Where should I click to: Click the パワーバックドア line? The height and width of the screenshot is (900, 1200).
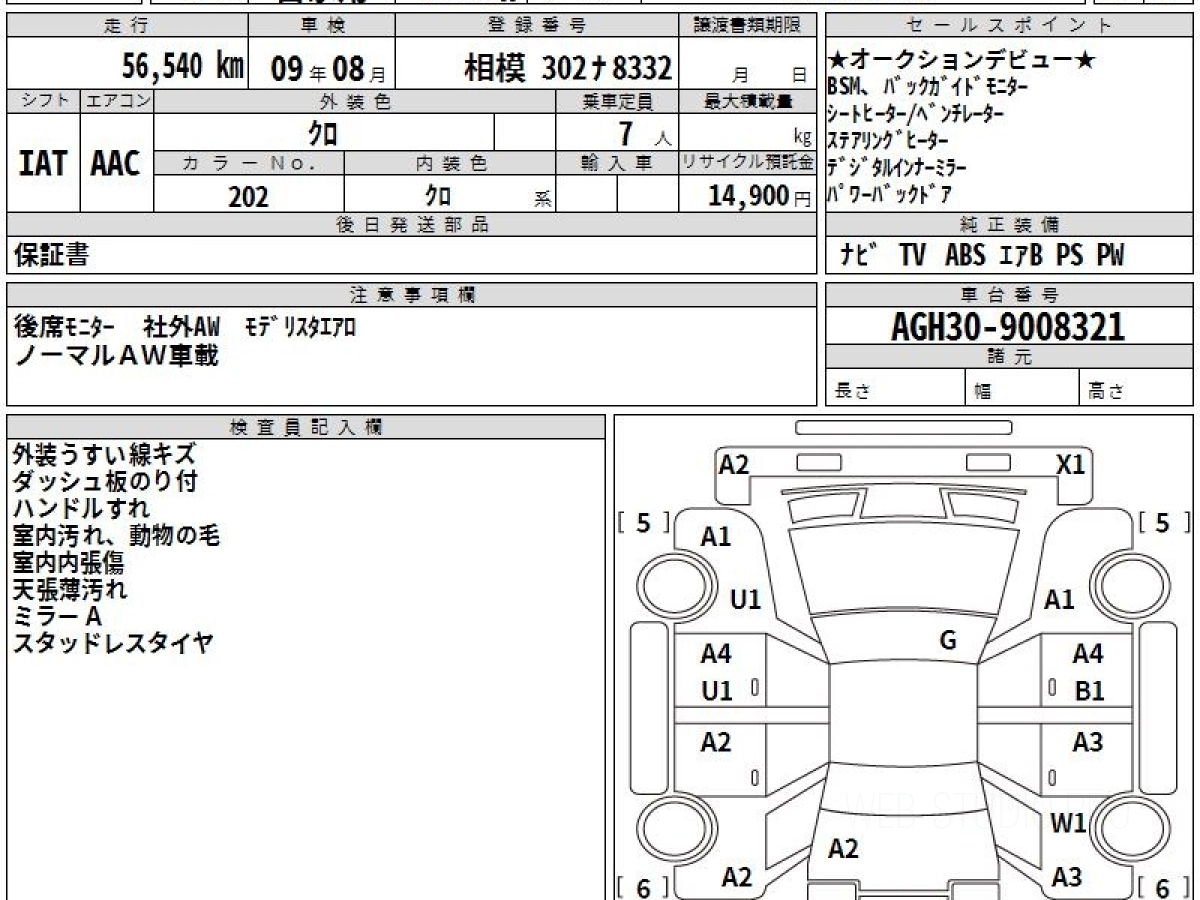pyautogui.click(x=890, y=193)
